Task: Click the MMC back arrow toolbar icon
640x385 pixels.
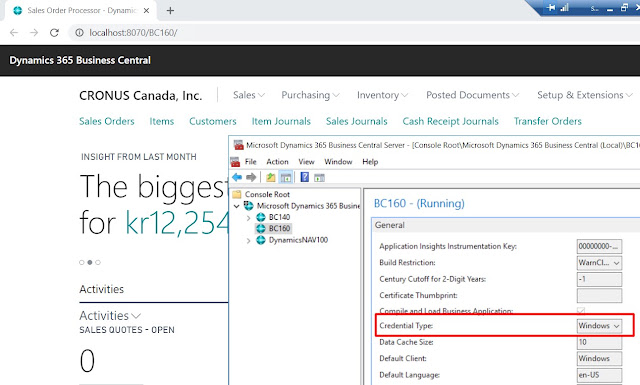Action: pos(237,177)
